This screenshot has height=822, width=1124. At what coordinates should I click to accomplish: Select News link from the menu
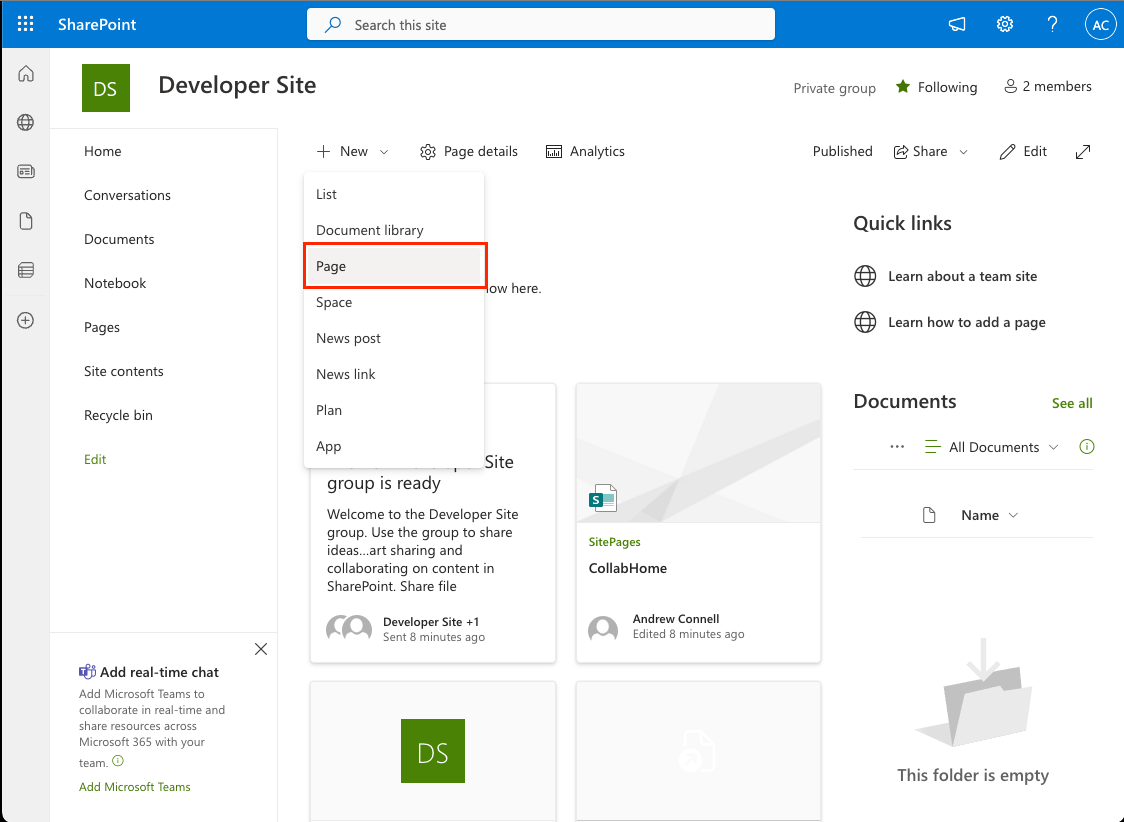[x=394, y=374]
